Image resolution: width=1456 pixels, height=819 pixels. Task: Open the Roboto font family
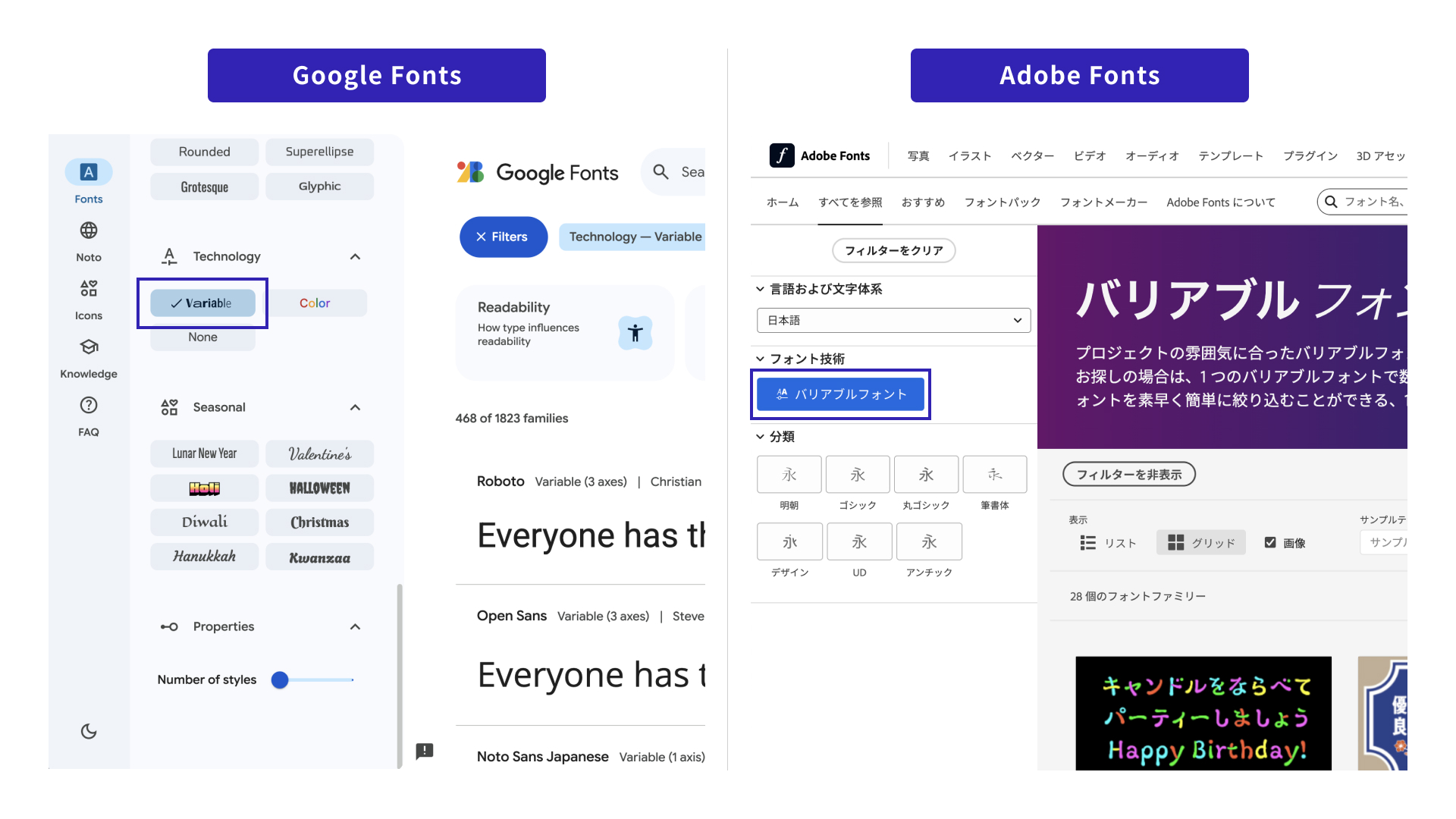[500, 482]
